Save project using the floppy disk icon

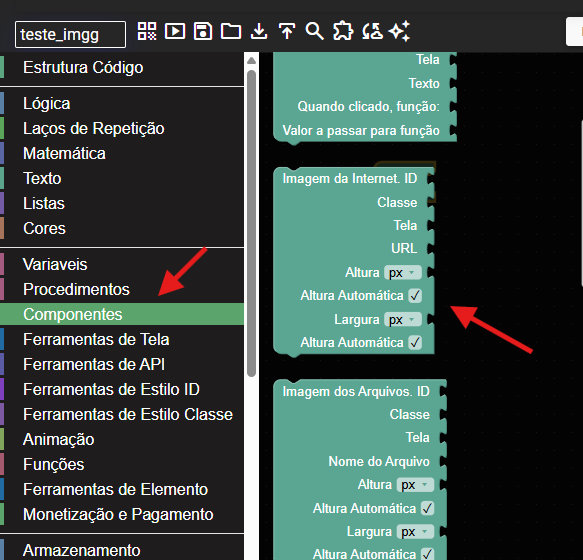203,31
